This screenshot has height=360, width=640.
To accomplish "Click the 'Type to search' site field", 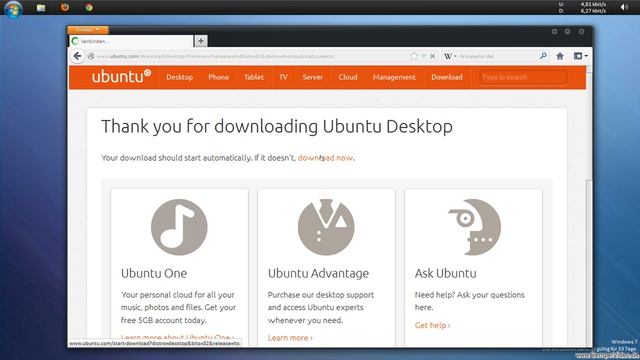I will (x=523, y=77).
